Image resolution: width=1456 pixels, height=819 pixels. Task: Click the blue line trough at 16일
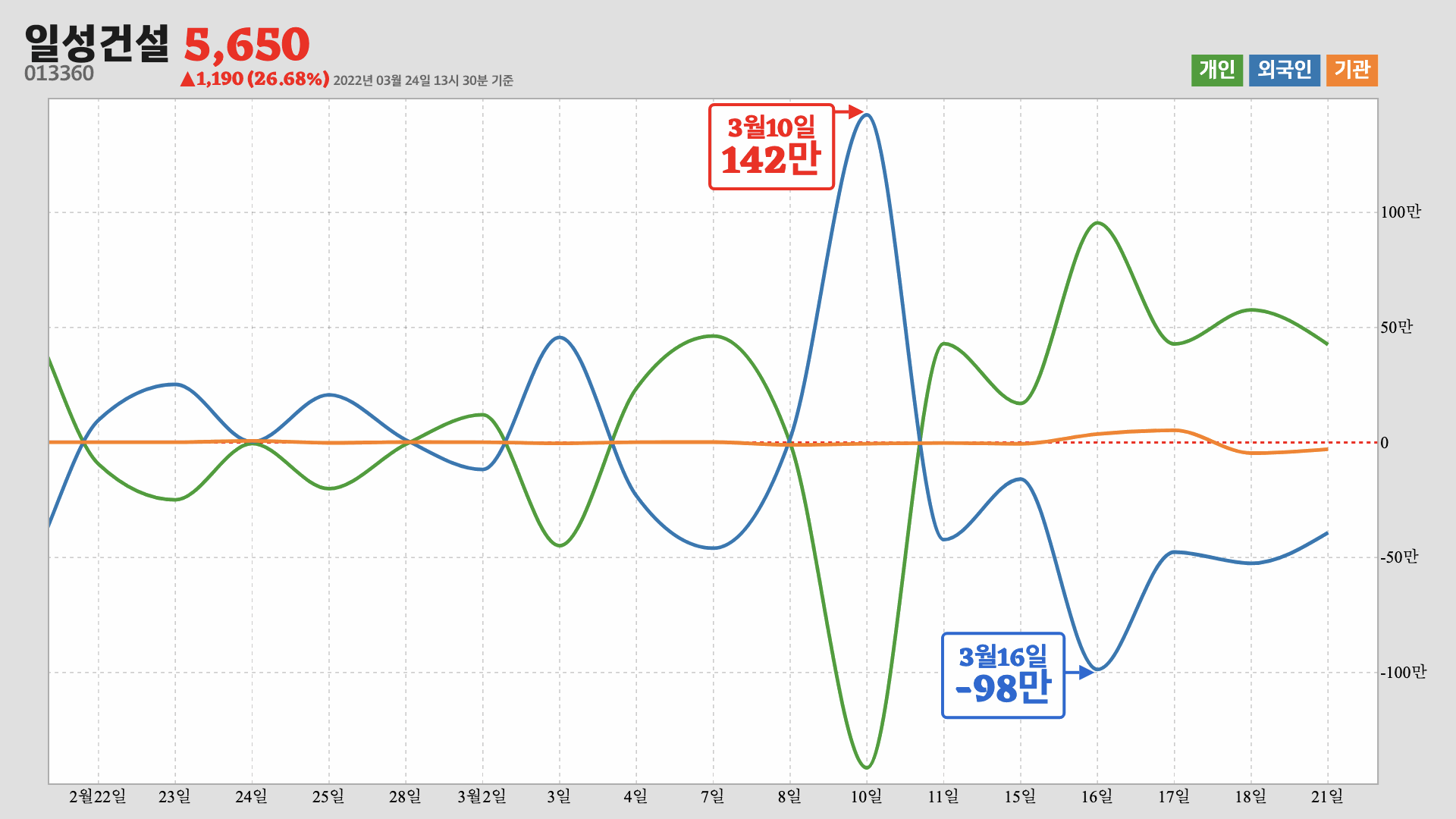[x=1097, y=669]
